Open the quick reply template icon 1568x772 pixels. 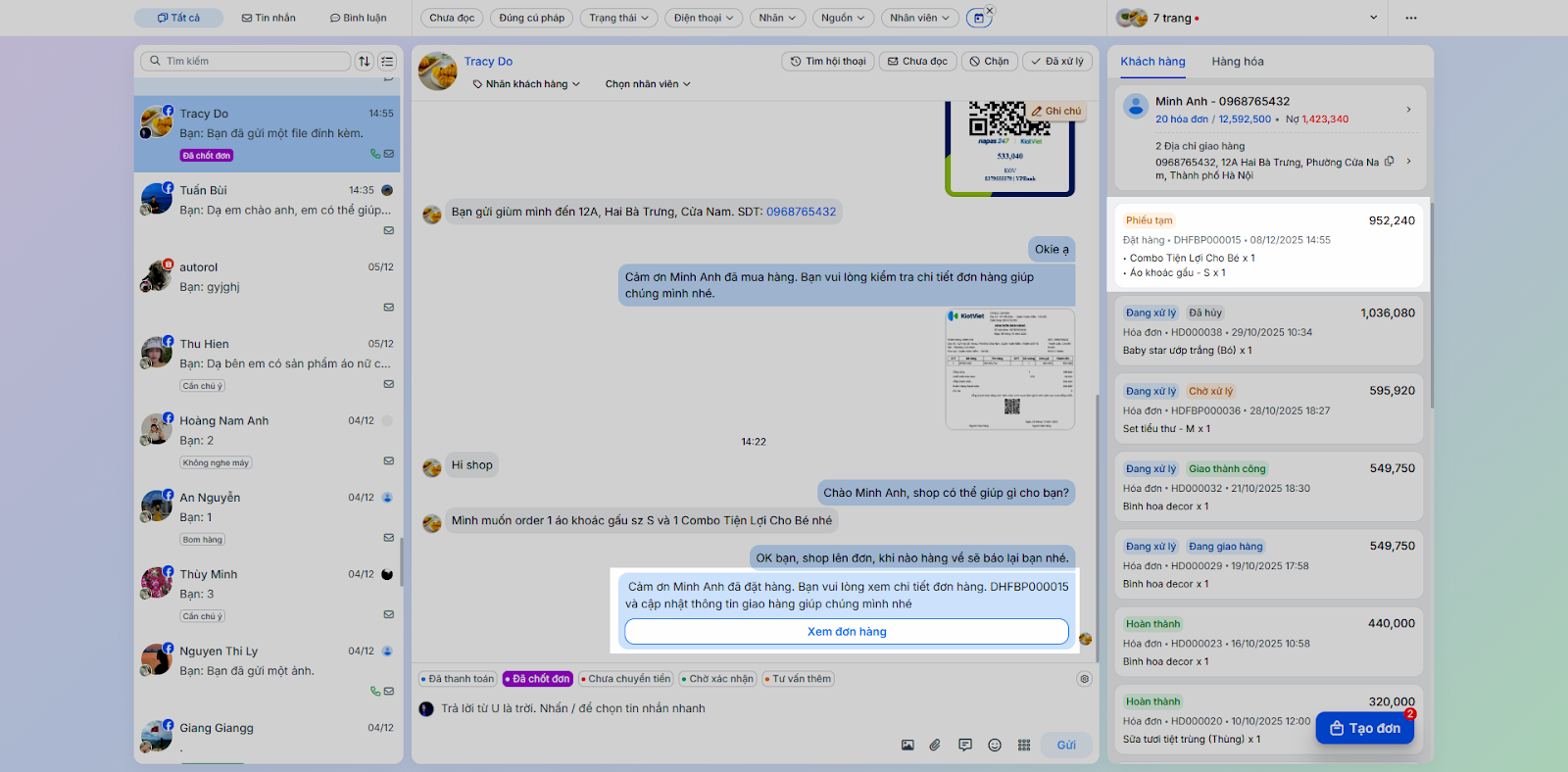965,746
